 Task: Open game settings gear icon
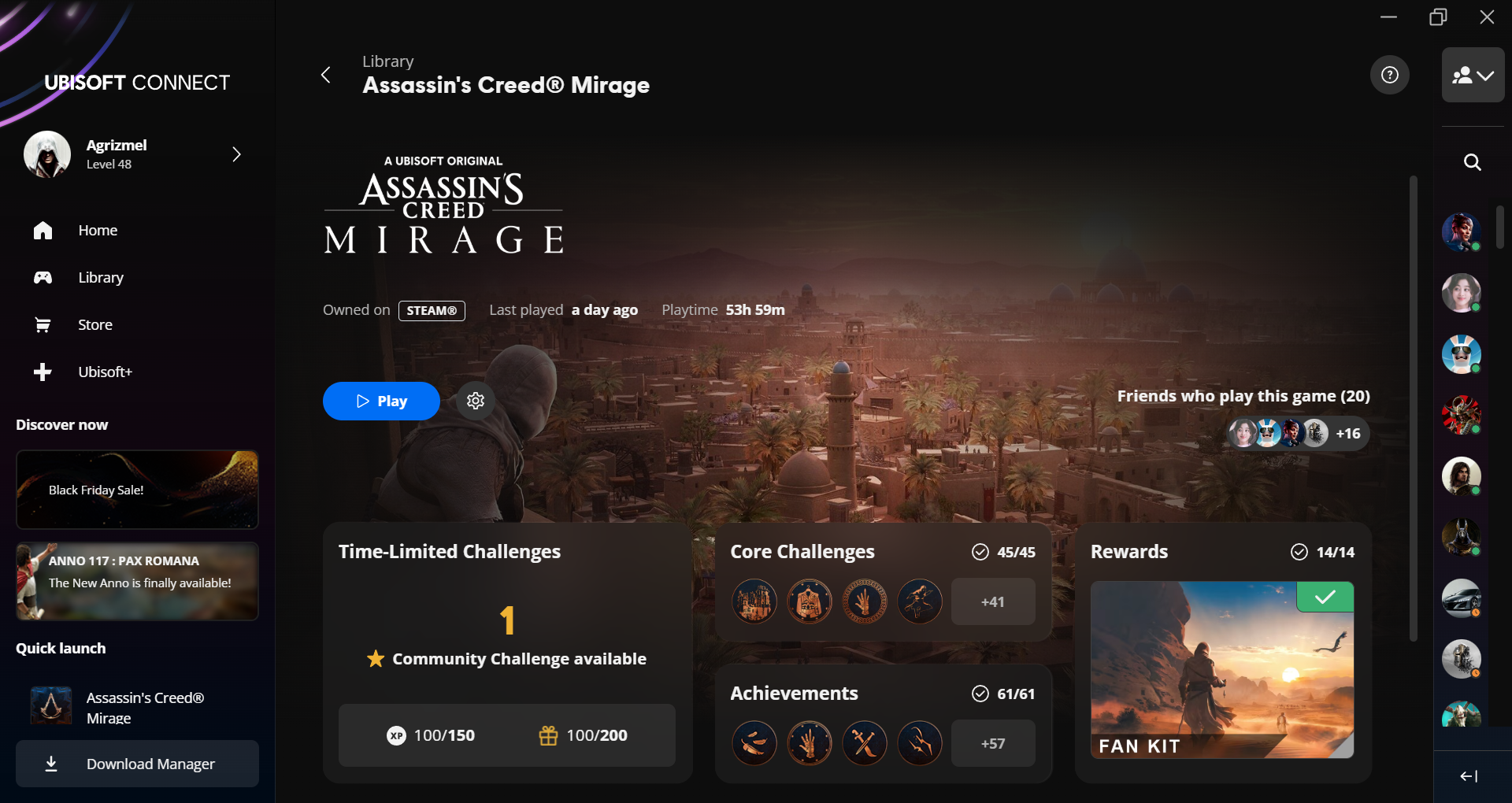click(x=476, y=401)
